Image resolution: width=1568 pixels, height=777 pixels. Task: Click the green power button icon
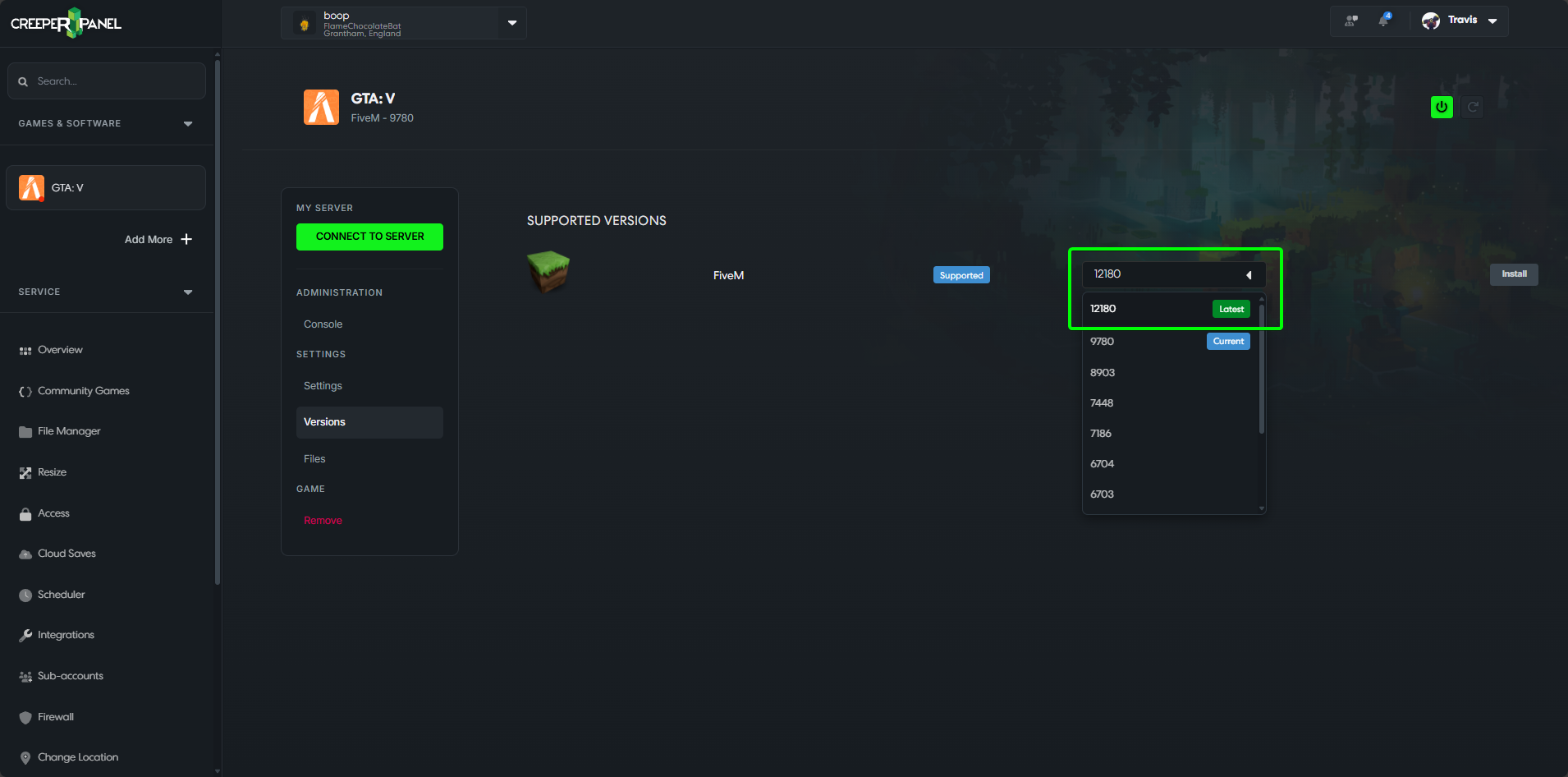click(x=1442, y=107)
